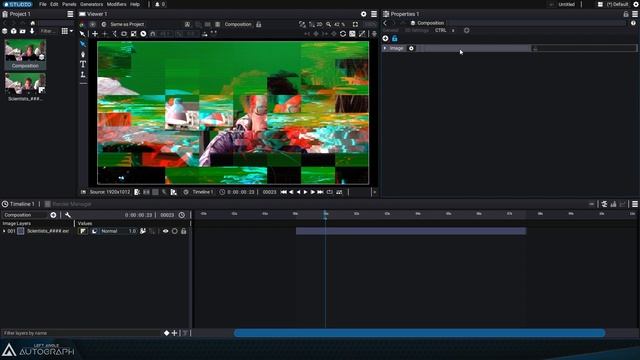Click the import download arrow icon in Project panel
The height and width of the screenshot is (360, 640).
[x=32, y=31]
